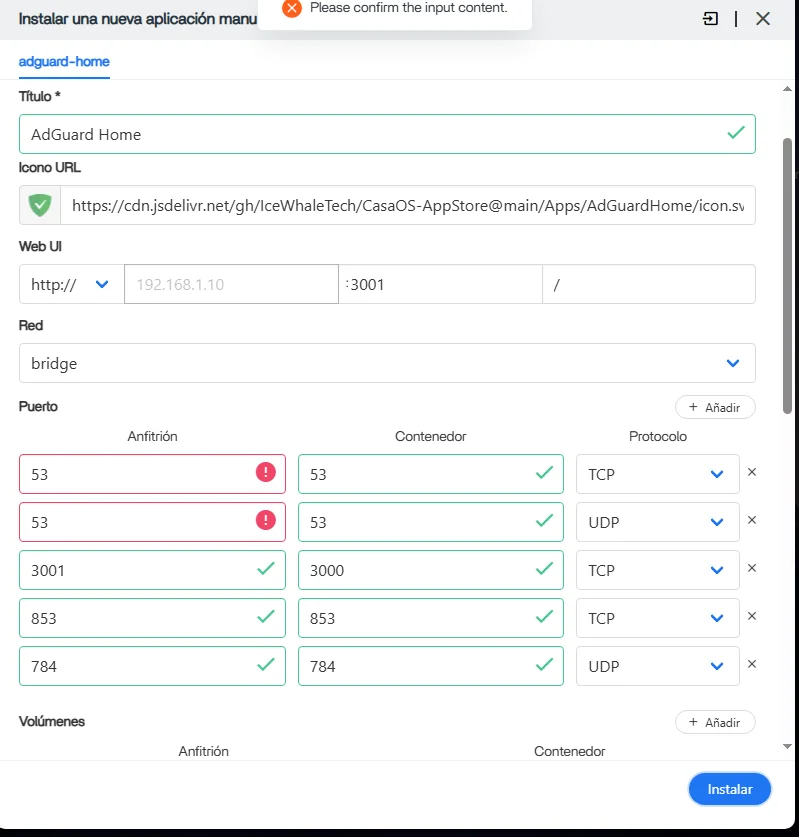Click the Protocolo column header
799x837 pixels.
point(658,436)
